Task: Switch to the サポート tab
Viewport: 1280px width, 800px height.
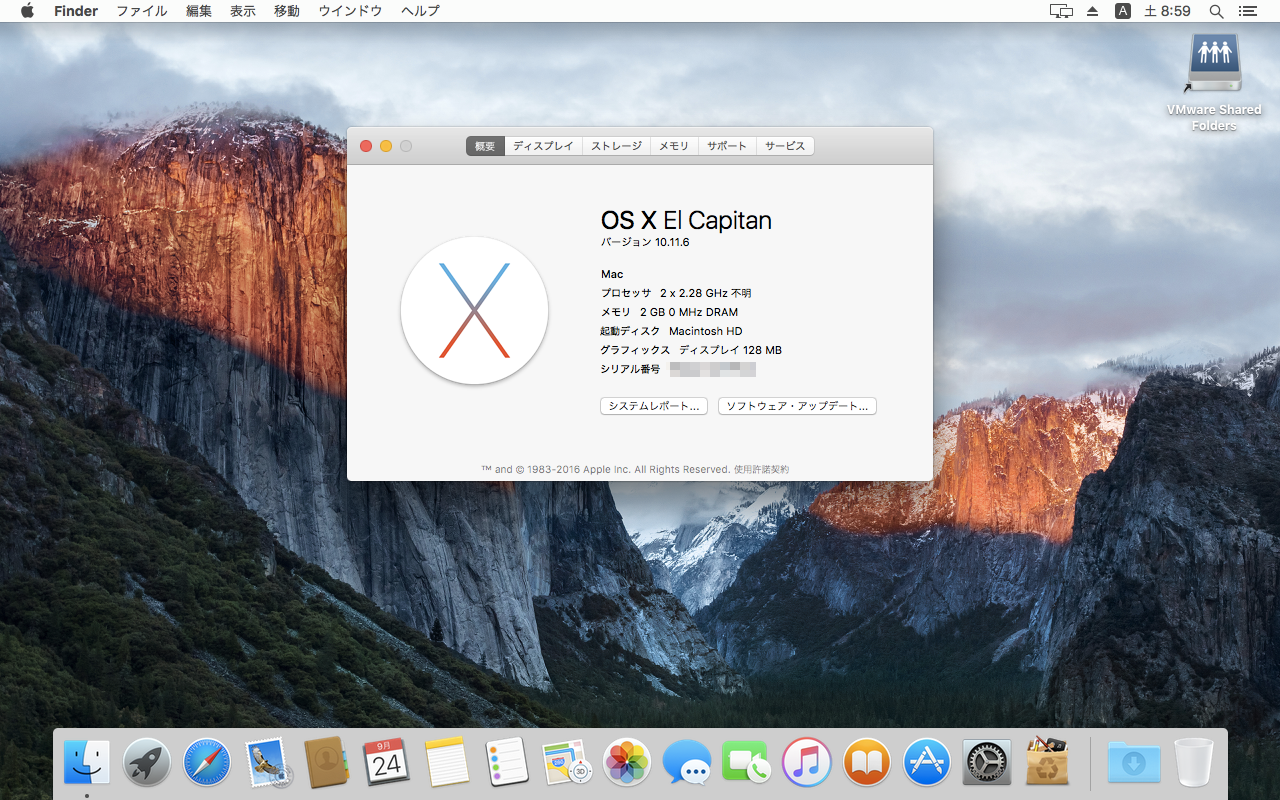Action: point(727,146)
